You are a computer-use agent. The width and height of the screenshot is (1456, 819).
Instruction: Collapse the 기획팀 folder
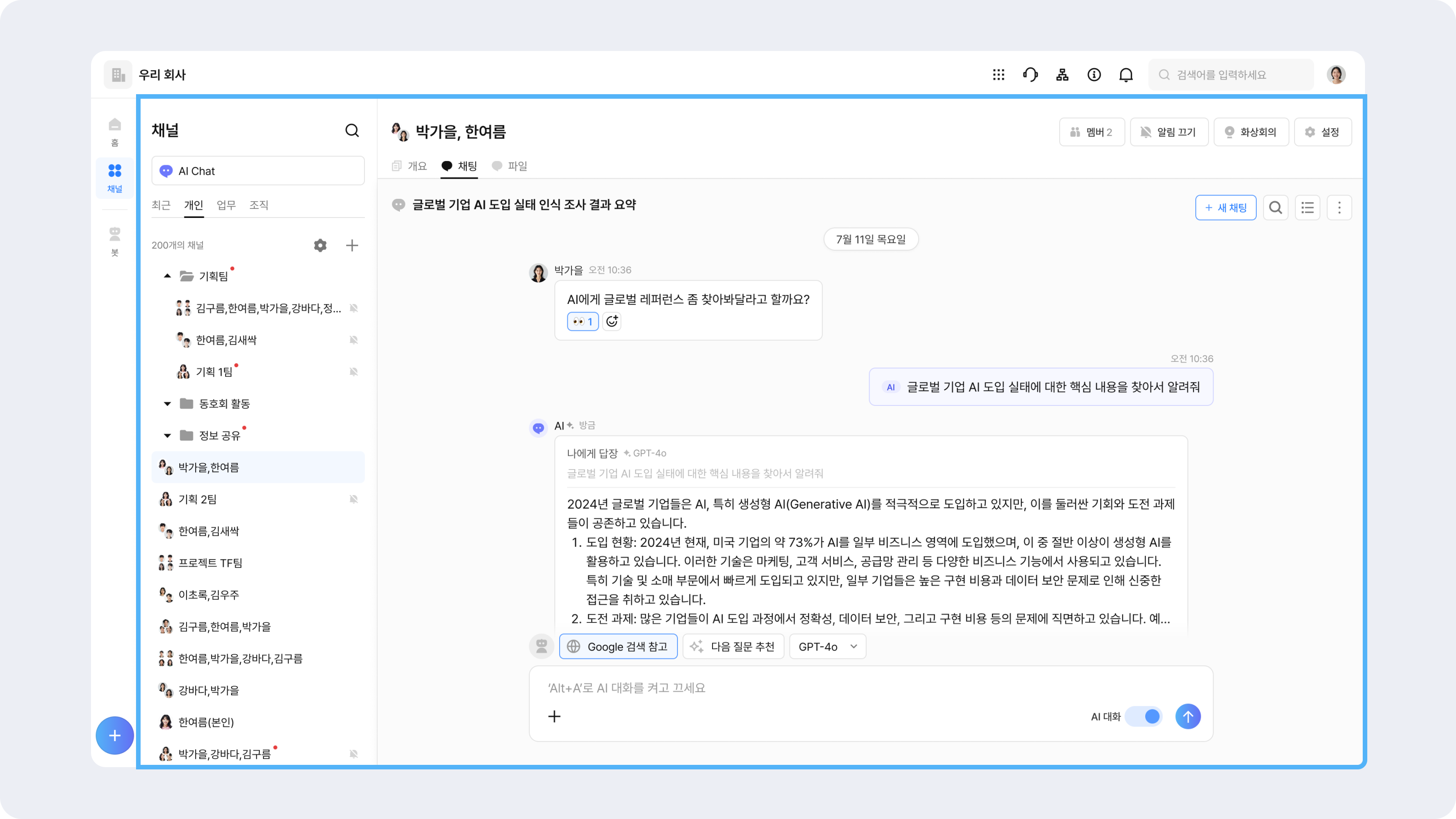click(167, 276)
